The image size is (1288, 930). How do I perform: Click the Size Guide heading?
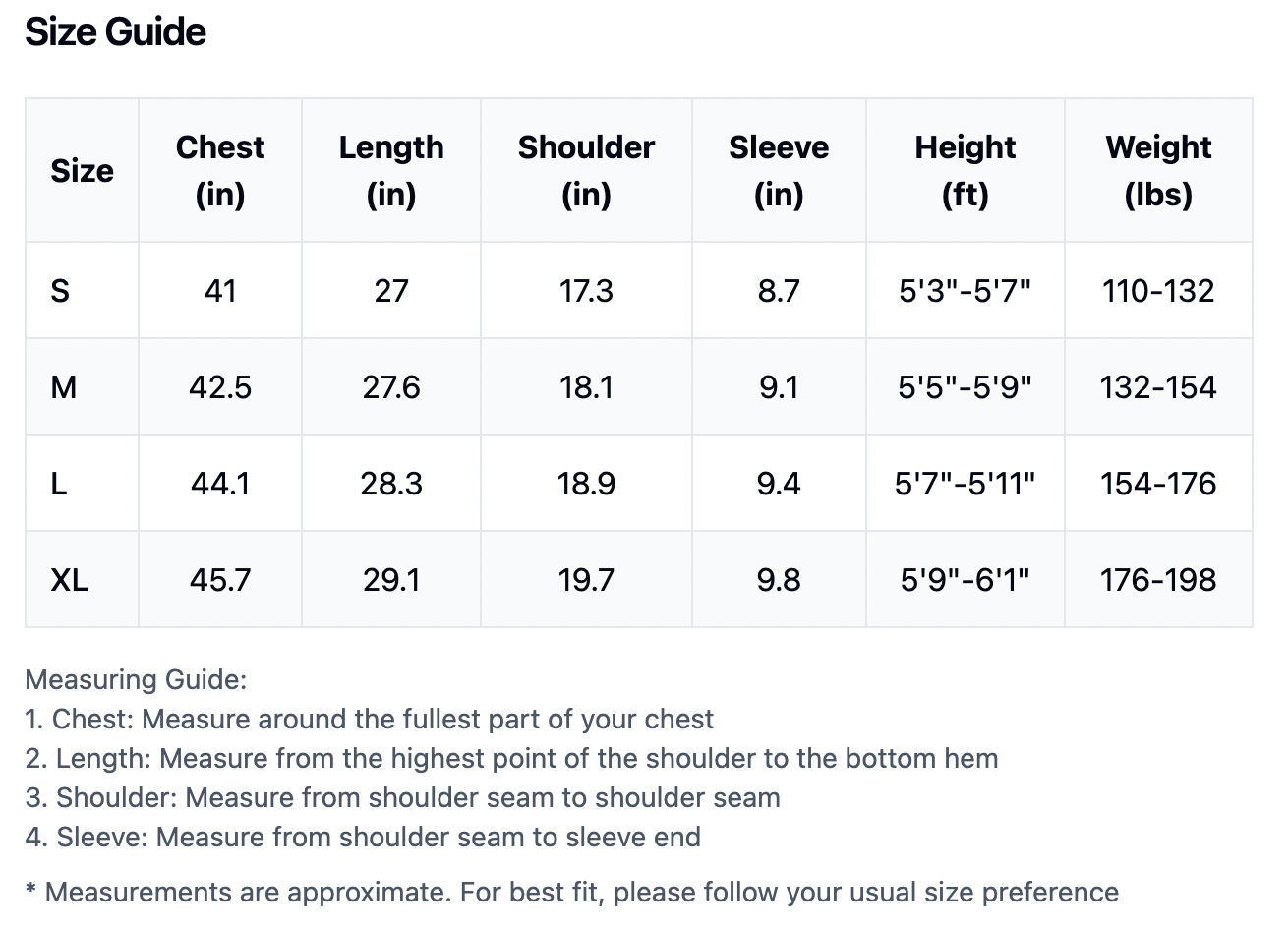point(115,32)
